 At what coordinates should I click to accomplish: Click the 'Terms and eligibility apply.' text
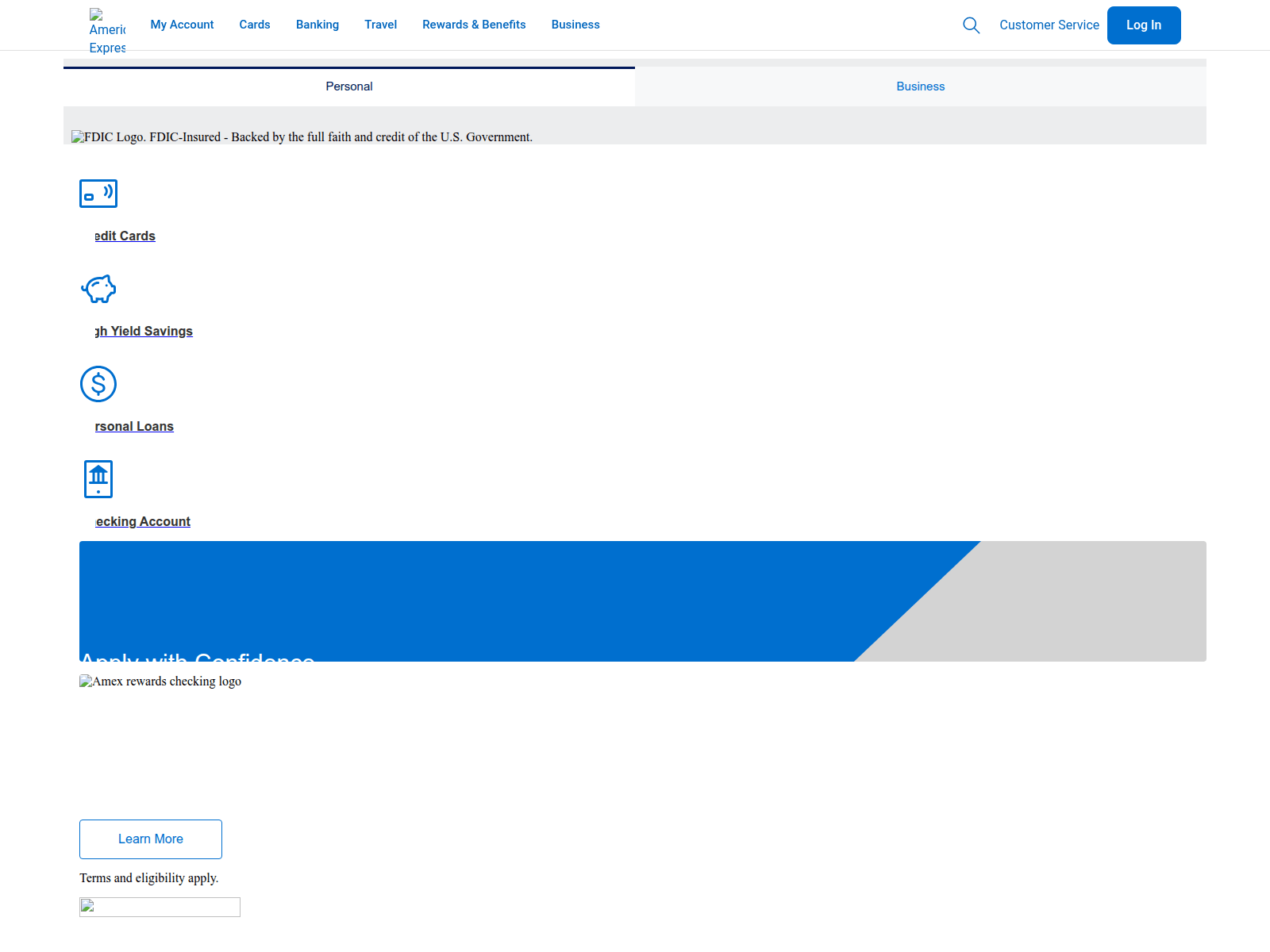coord(149,878)
